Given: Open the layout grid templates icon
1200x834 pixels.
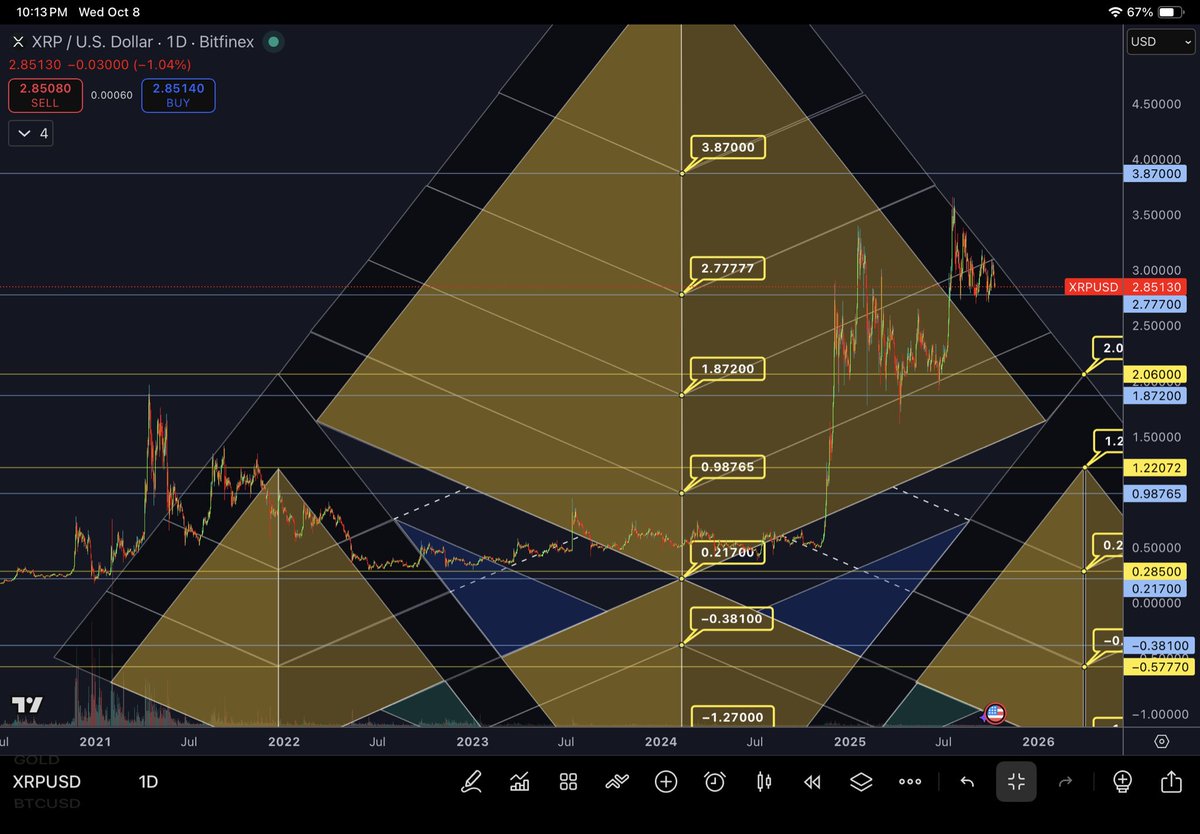Looking at the screenshot, I should 568,782.
